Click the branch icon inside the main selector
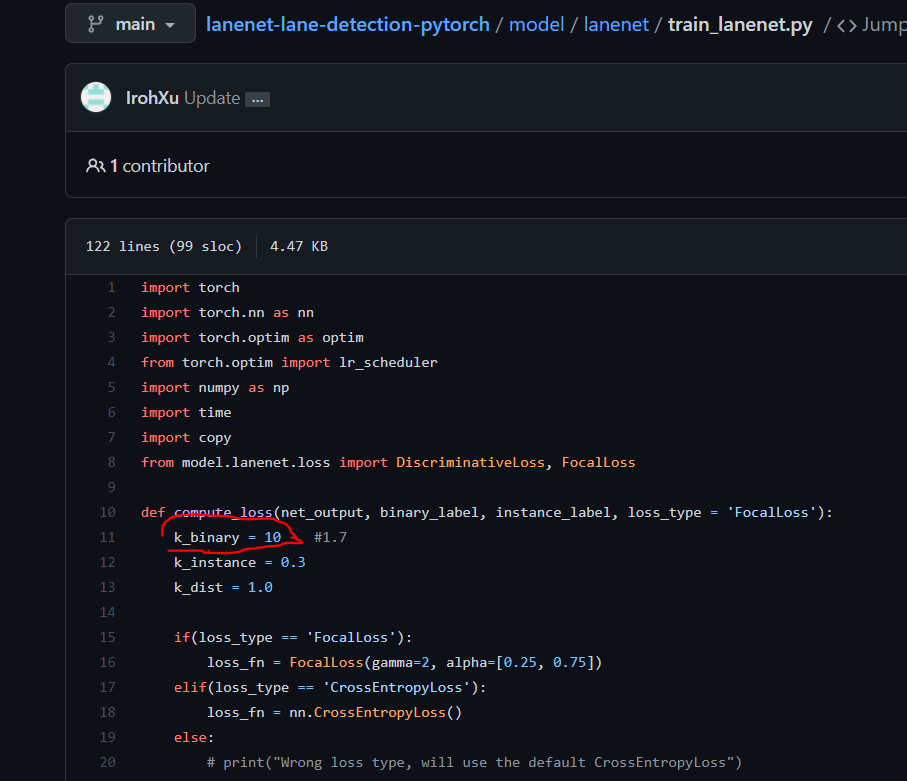Viewport: 907px width, 781px height. (x=94, y=23)
